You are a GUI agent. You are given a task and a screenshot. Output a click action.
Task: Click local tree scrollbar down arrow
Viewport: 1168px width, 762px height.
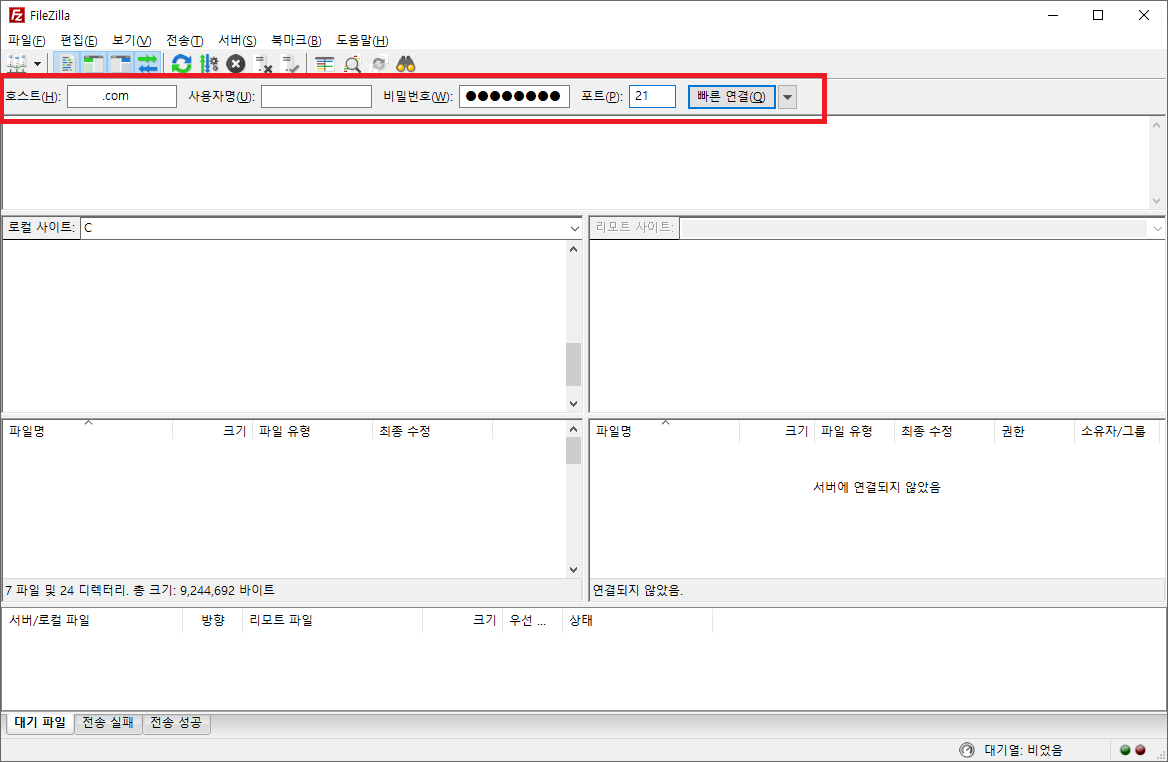573,404
